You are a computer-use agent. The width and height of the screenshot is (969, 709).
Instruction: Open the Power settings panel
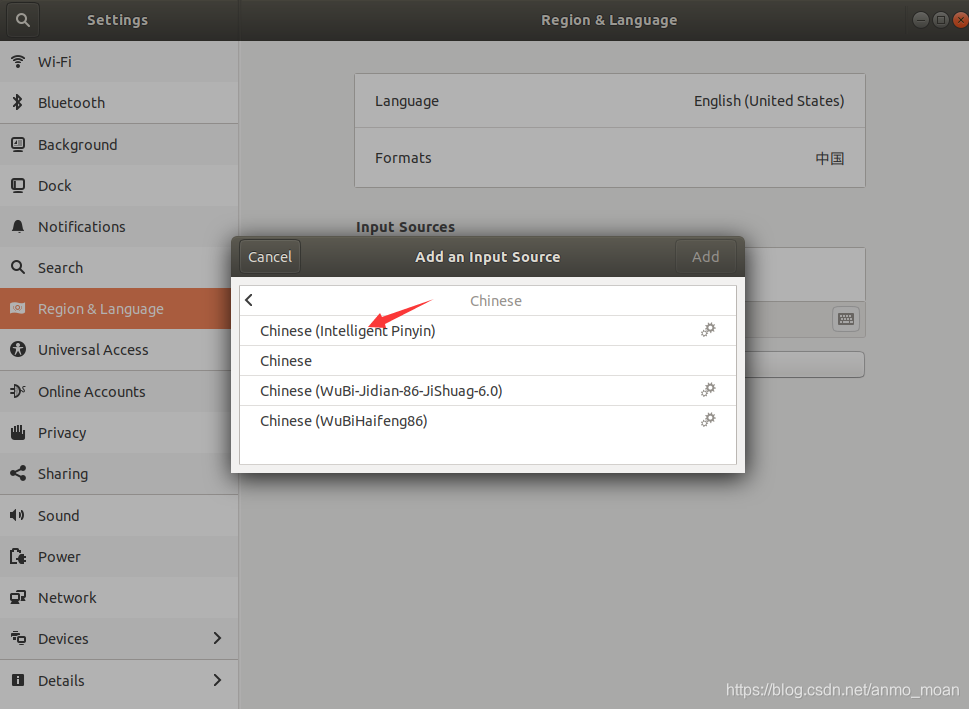pyautogui.click(x=119, y=556)
